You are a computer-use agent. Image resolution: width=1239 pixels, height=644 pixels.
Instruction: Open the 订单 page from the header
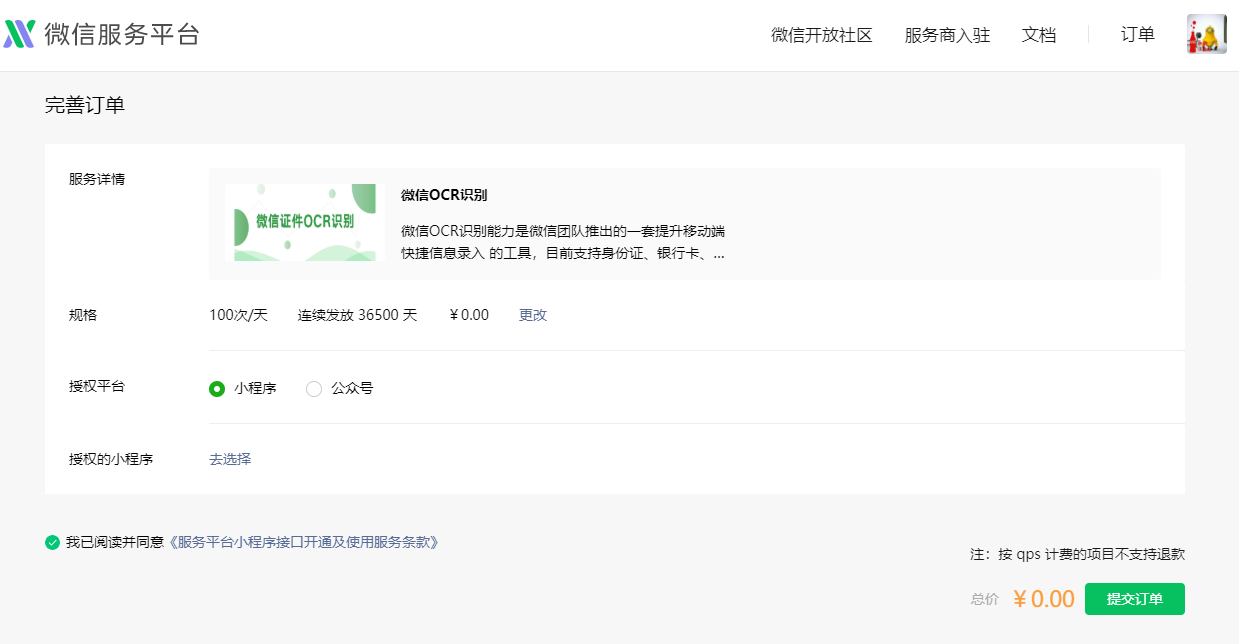(x=1138, y=35)
